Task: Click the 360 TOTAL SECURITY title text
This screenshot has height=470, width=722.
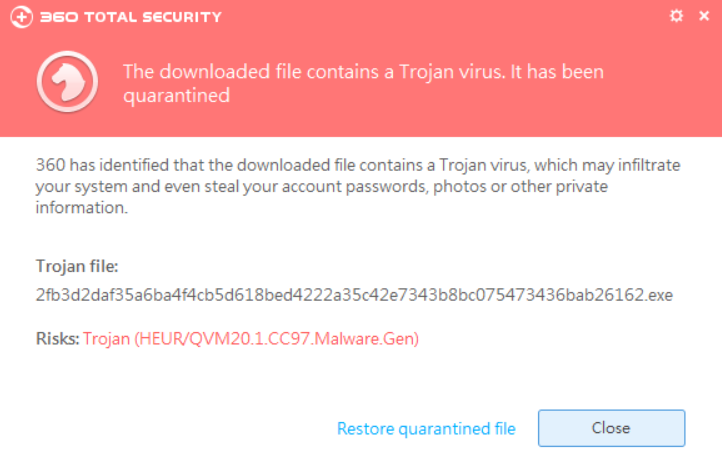Action: click(x=131, y=17)
